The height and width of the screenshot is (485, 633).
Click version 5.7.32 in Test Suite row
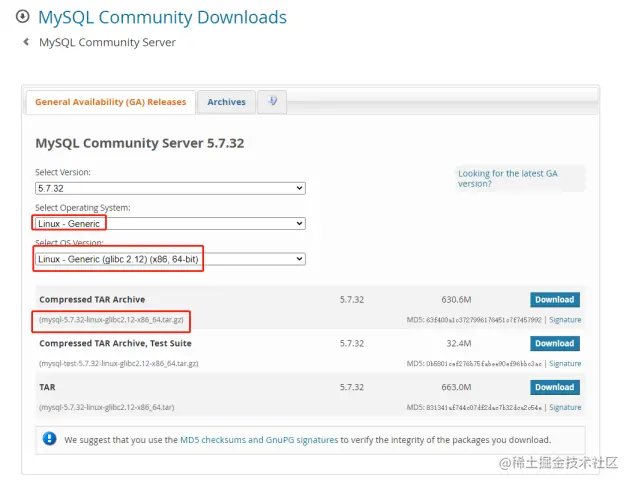click(352, 343)
